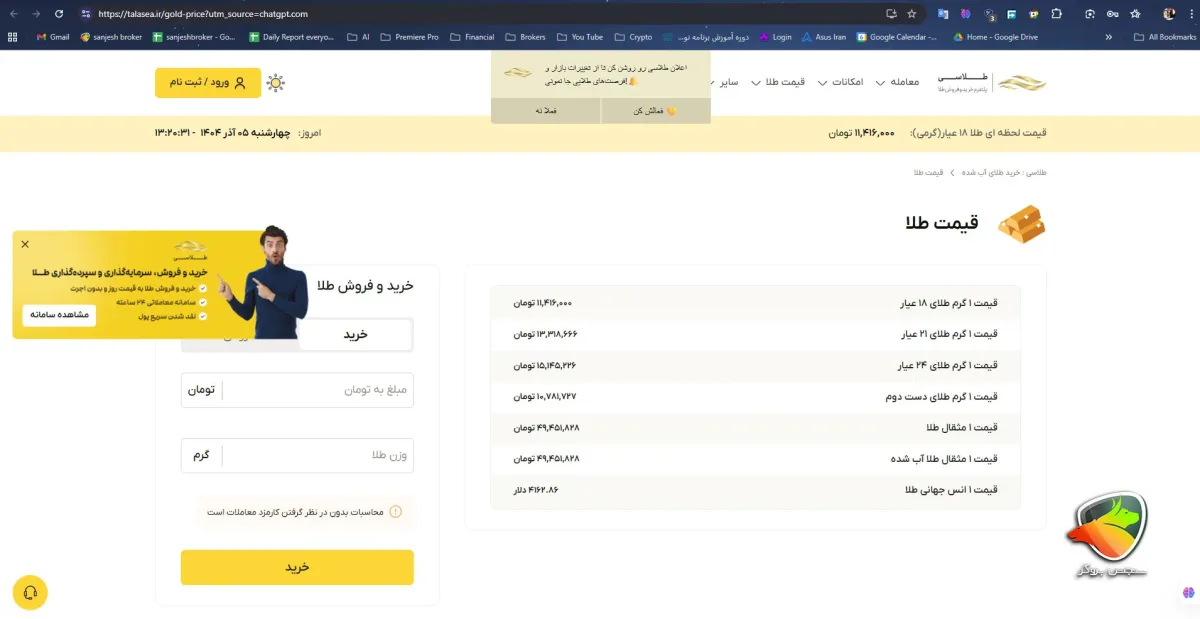Click فعلا نه to dismiss the notification
This screenshot has height=619, width=1200.
(x=546, y=111)
